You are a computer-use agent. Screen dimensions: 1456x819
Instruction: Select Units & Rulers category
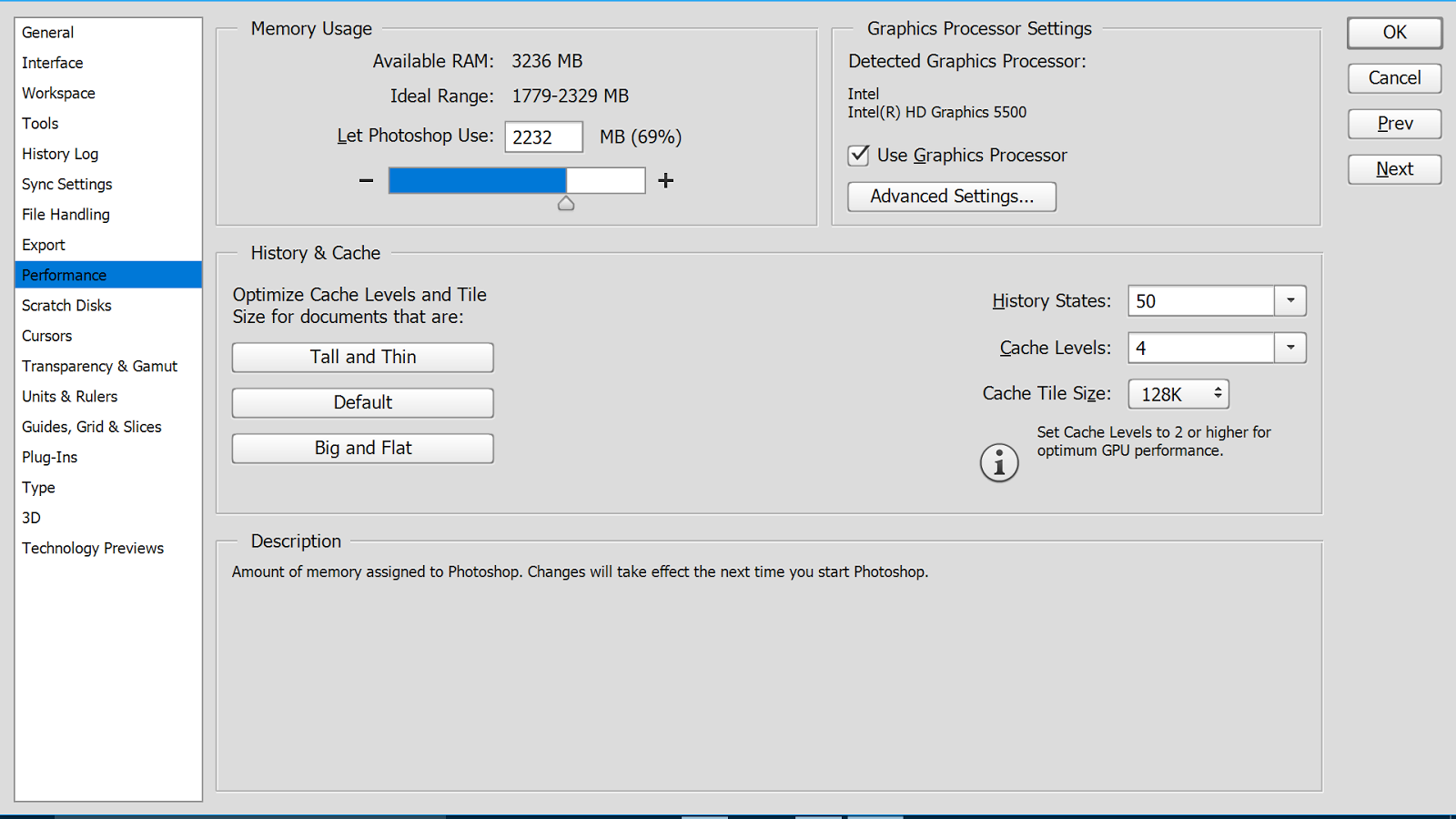[x=108, y=397]
